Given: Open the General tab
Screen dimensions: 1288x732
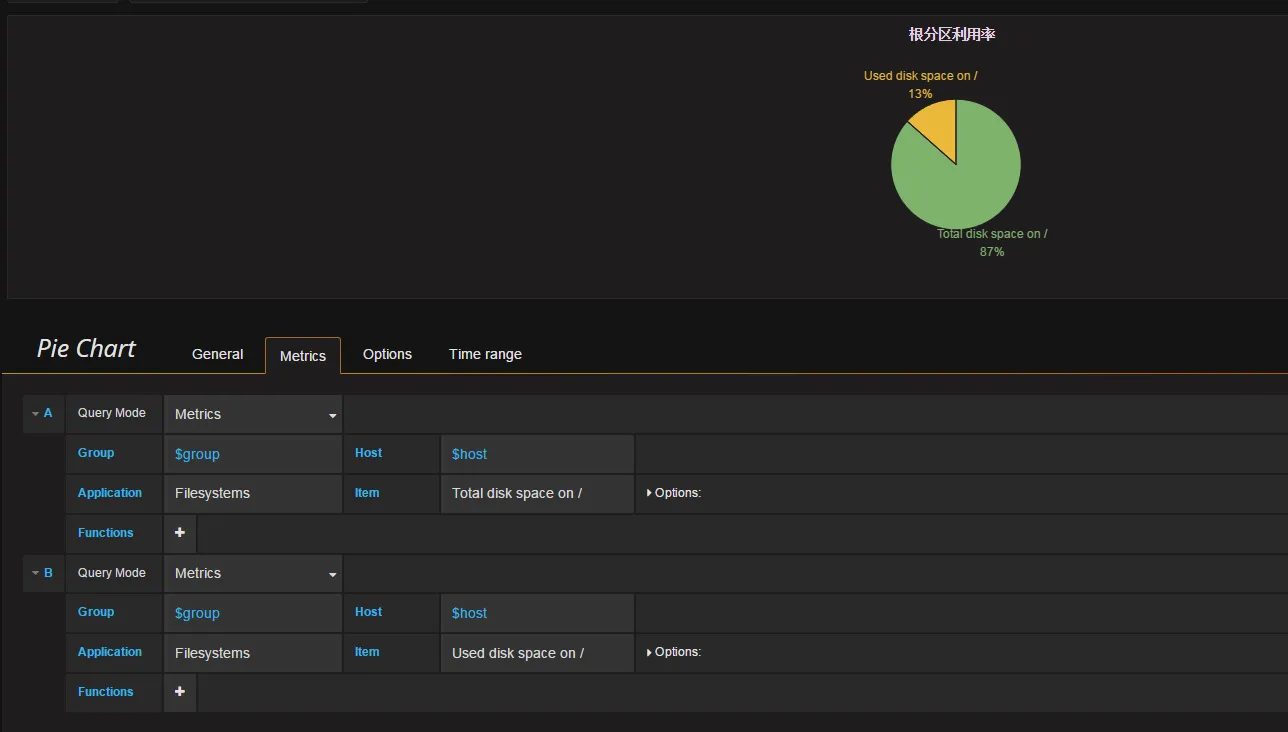Looking at the screenshot, I should [217, 354].
